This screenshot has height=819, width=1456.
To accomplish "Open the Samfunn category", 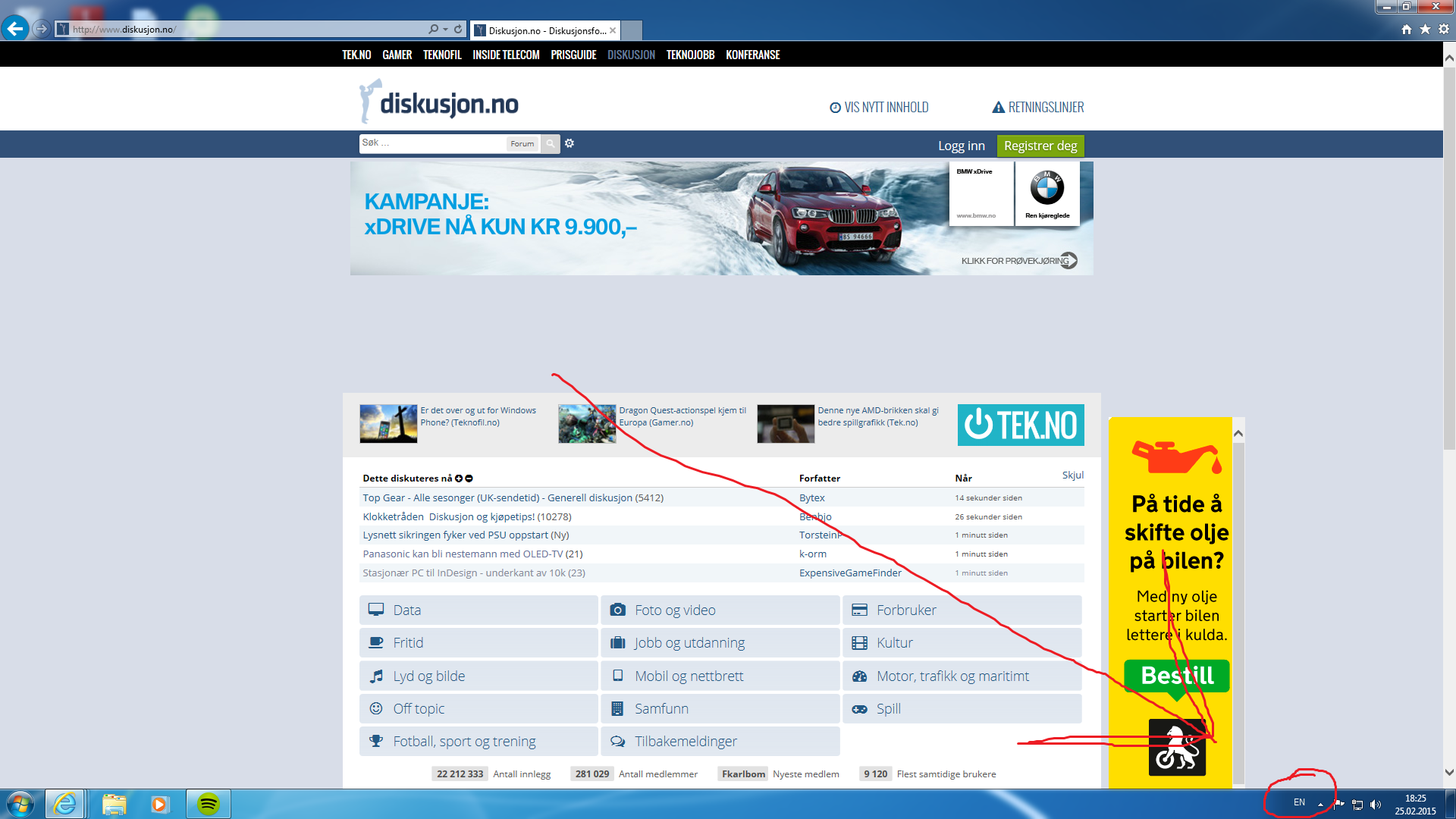I will pyautogui.click(x=720, y=708).
